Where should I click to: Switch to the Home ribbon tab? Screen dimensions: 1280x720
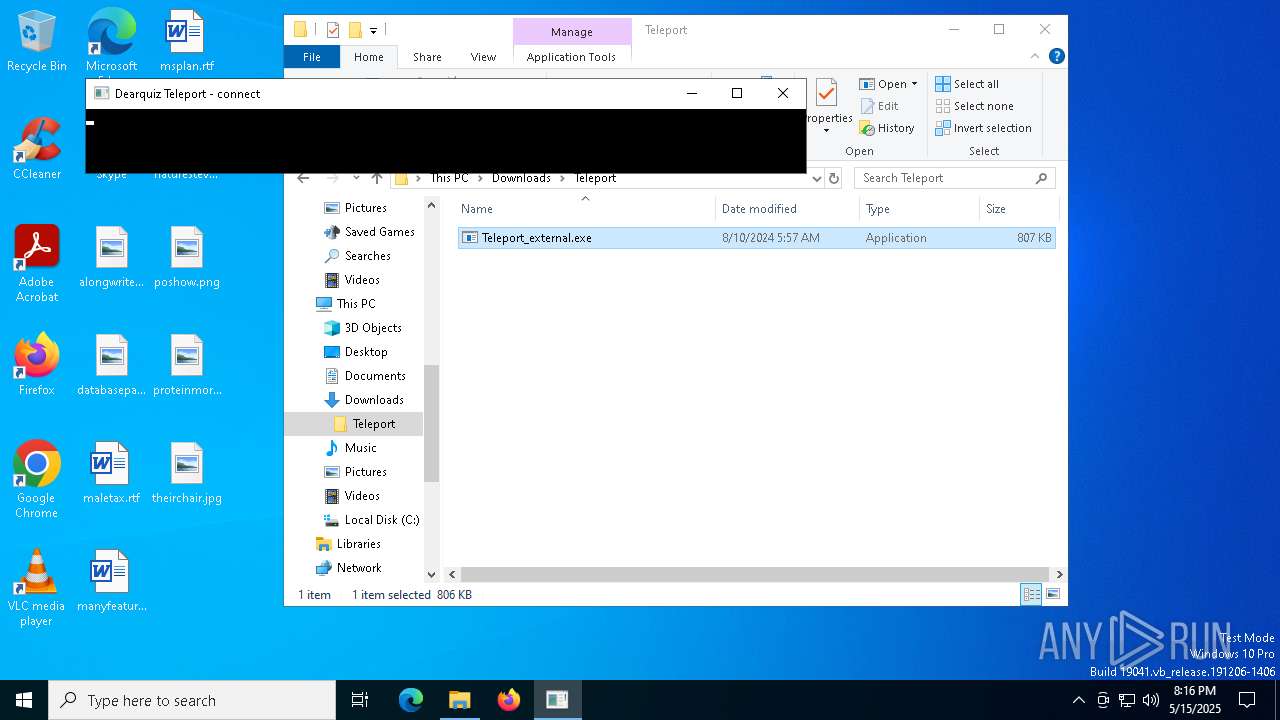pos(369,57)
